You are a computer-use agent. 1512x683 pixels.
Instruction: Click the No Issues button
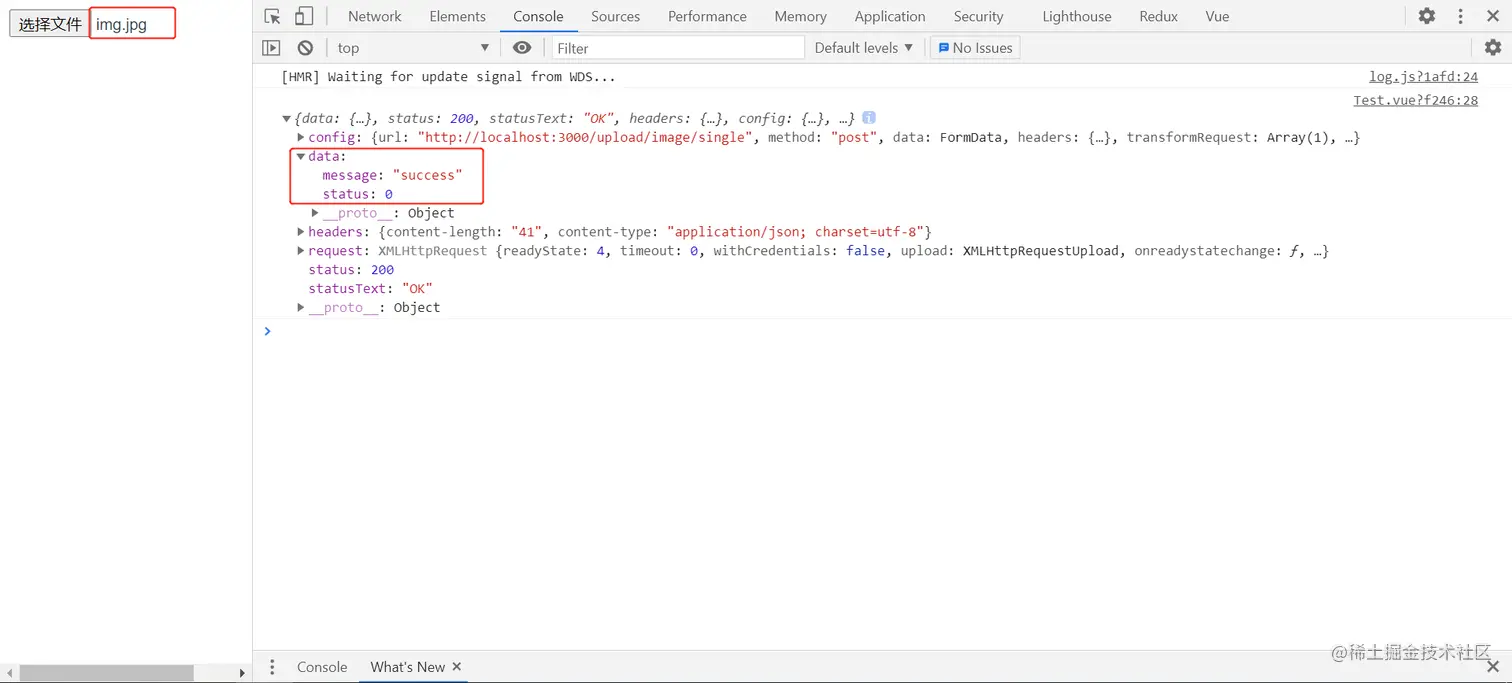click(975, 48)
